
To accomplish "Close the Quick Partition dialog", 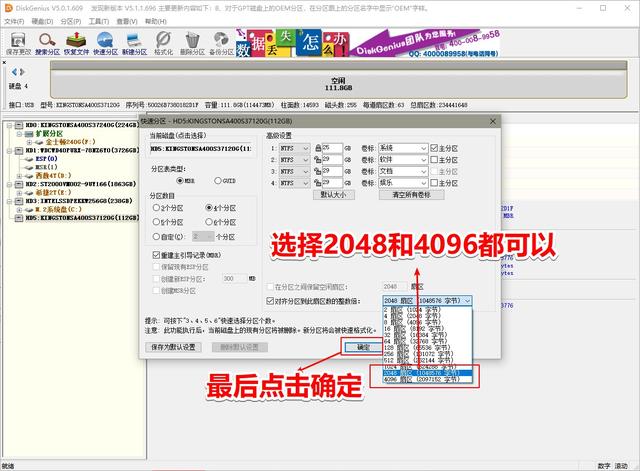I will (493, 121).
